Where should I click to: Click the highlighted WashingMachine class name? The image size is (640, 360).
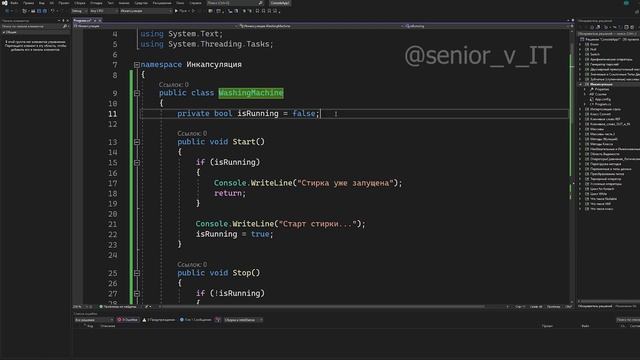[251, 93]
